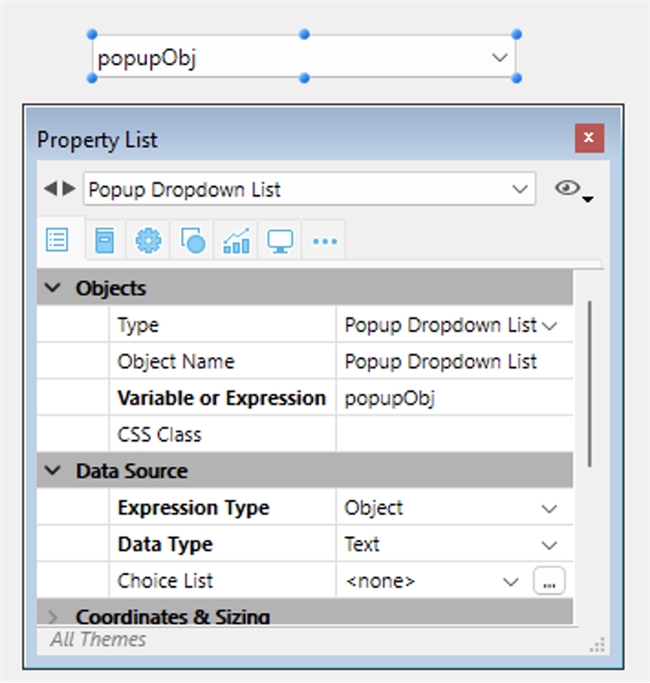Select the property list tab icon
The image size is (650, 683).
pos(58,241)
